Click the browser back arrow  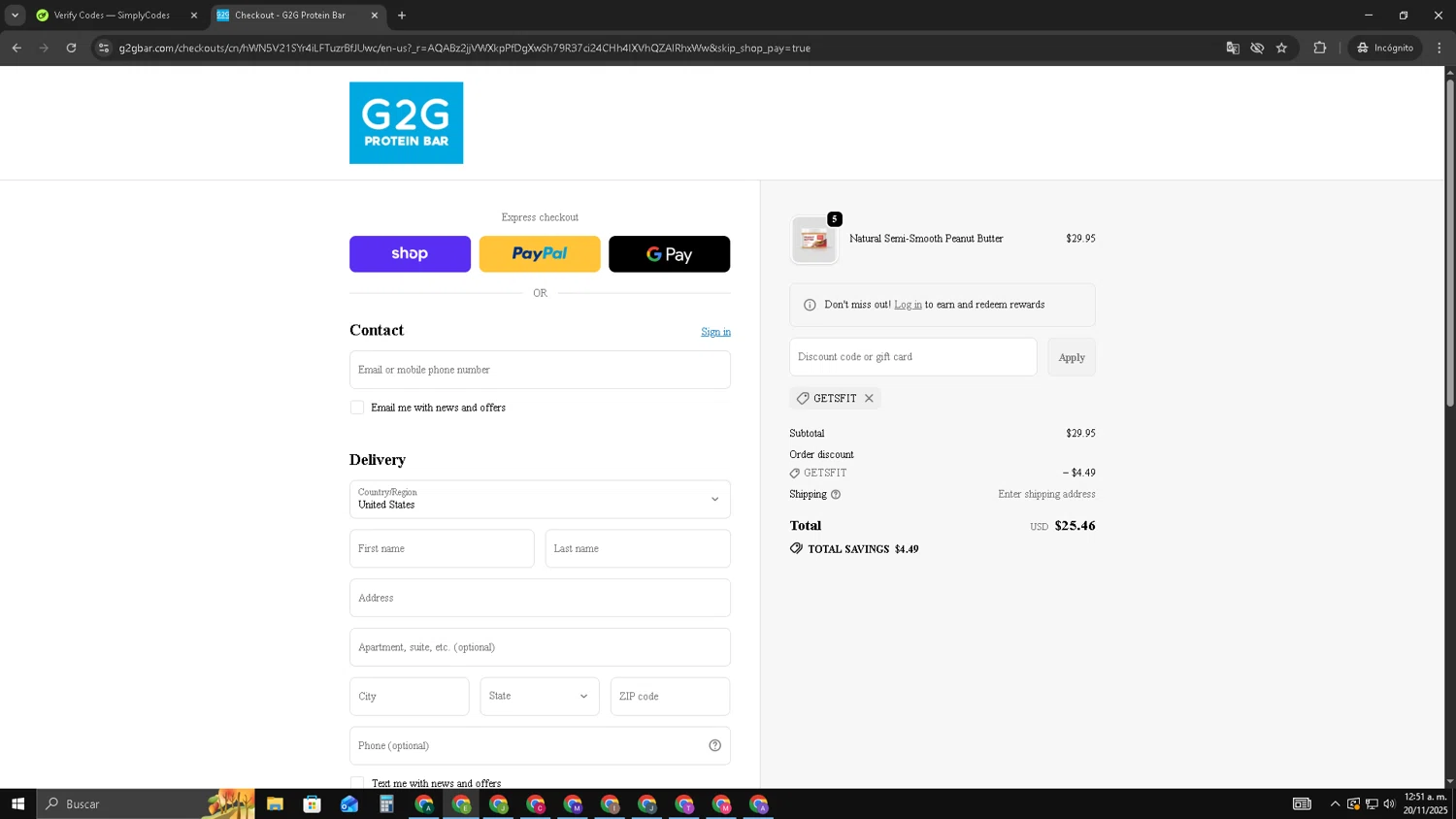pos(17,48)
